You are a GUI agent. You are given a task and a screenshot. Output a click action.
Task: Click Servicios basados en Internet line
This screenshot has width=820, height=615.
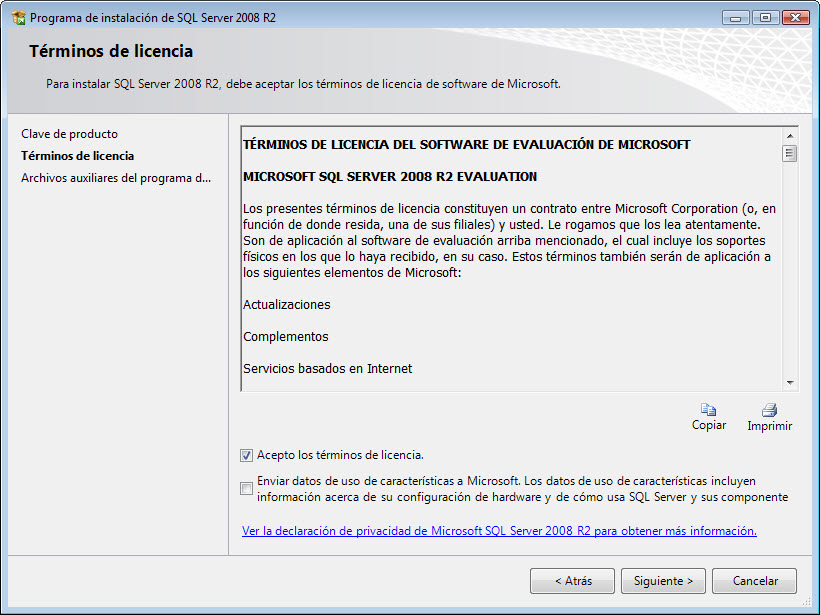[327, 369]
